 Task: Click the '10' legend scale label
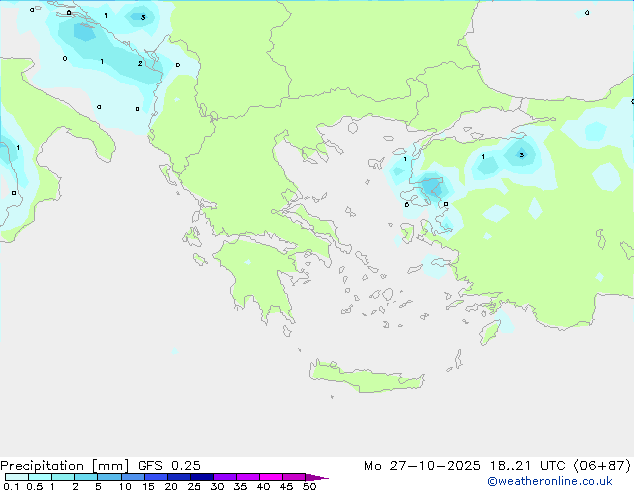pyautogui.click(x=125, y=486)
